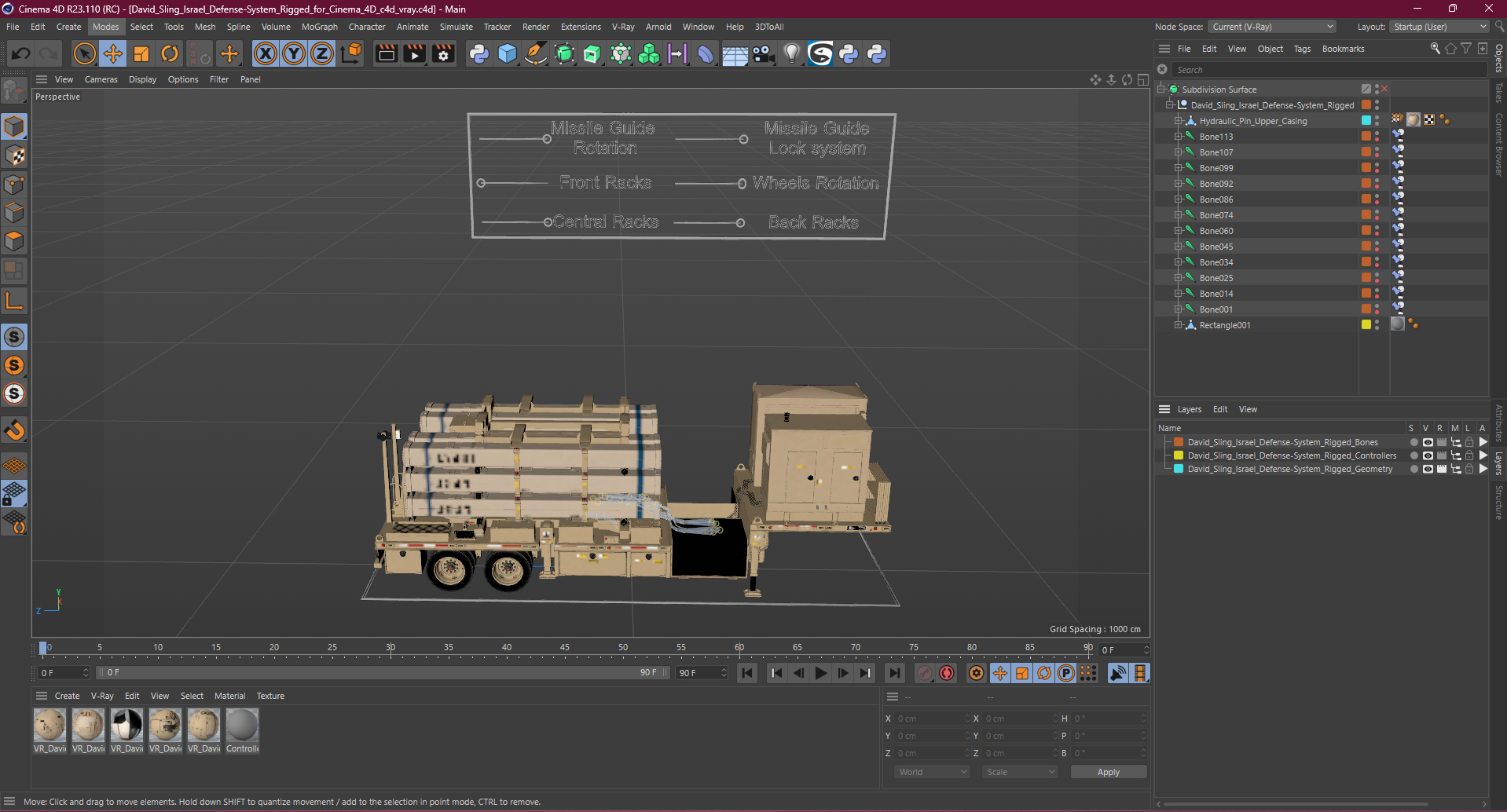Open the Scale mode dropdown
The image size is (1507, 812).
coord(1020,772)
